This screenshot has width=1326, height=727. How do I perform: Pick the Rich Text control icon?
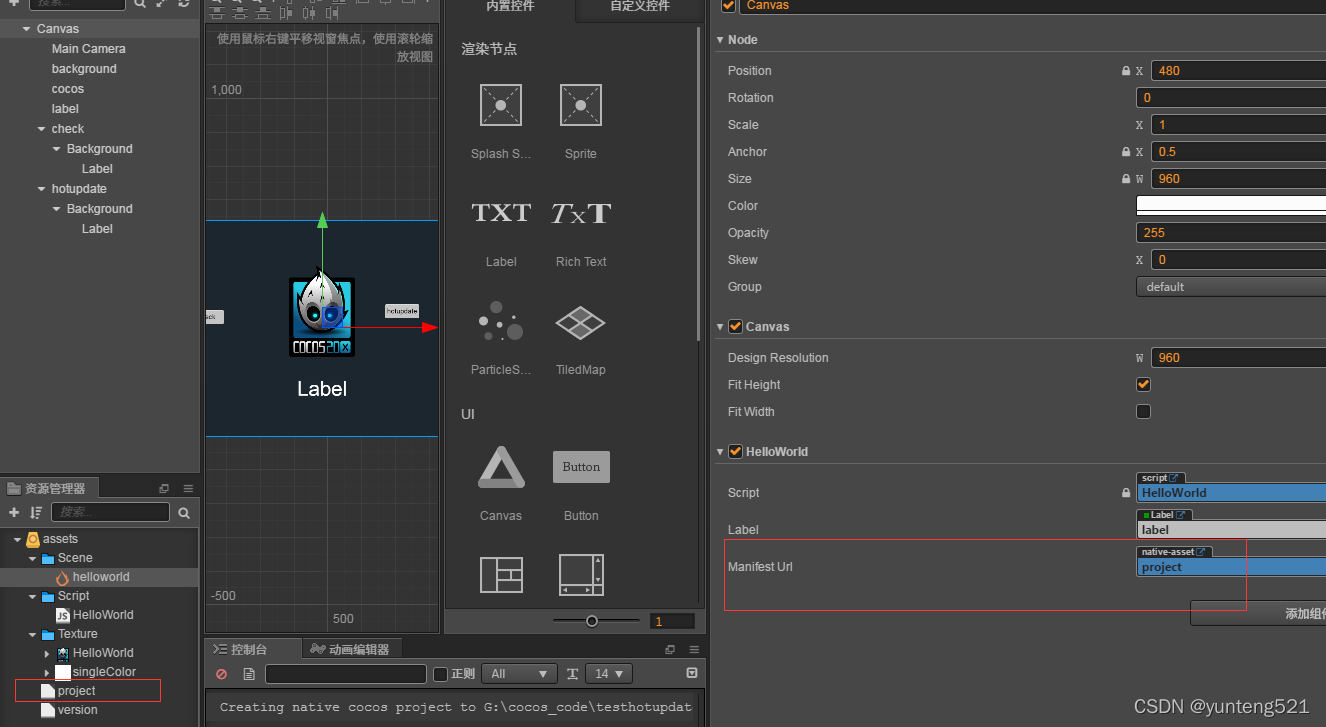[x=581, y=212]
